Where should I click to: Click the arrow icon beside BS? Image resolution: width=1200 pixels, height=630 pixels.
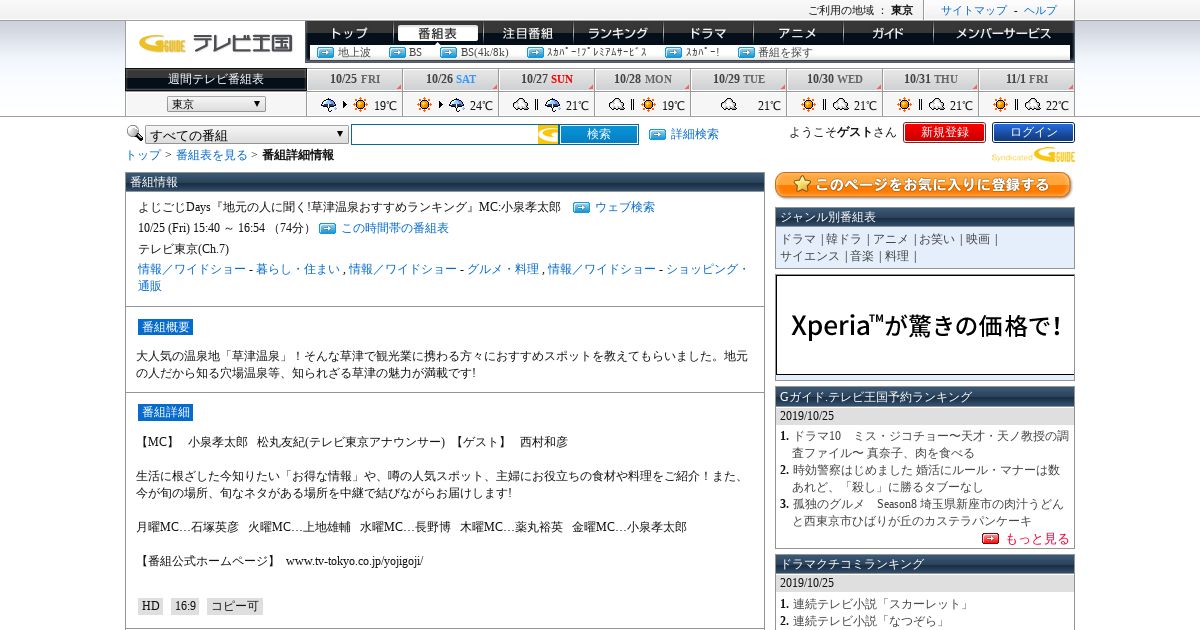point(397,52)
